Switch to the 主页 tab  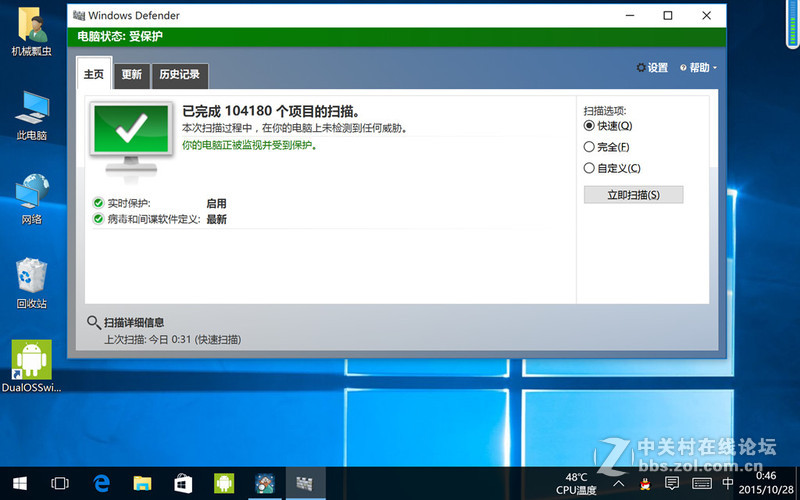[x=94, y=74]
